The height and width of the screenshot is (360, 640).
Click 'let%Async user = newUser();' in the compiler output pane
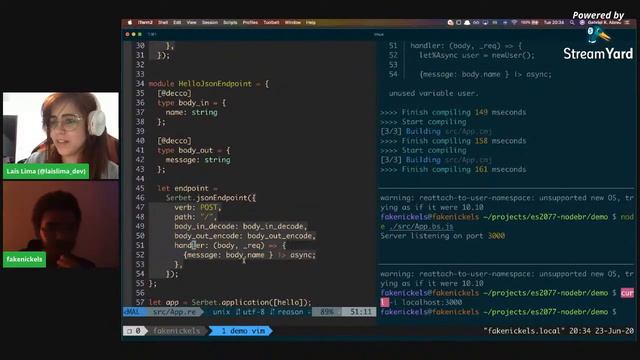tap(476, 55)
